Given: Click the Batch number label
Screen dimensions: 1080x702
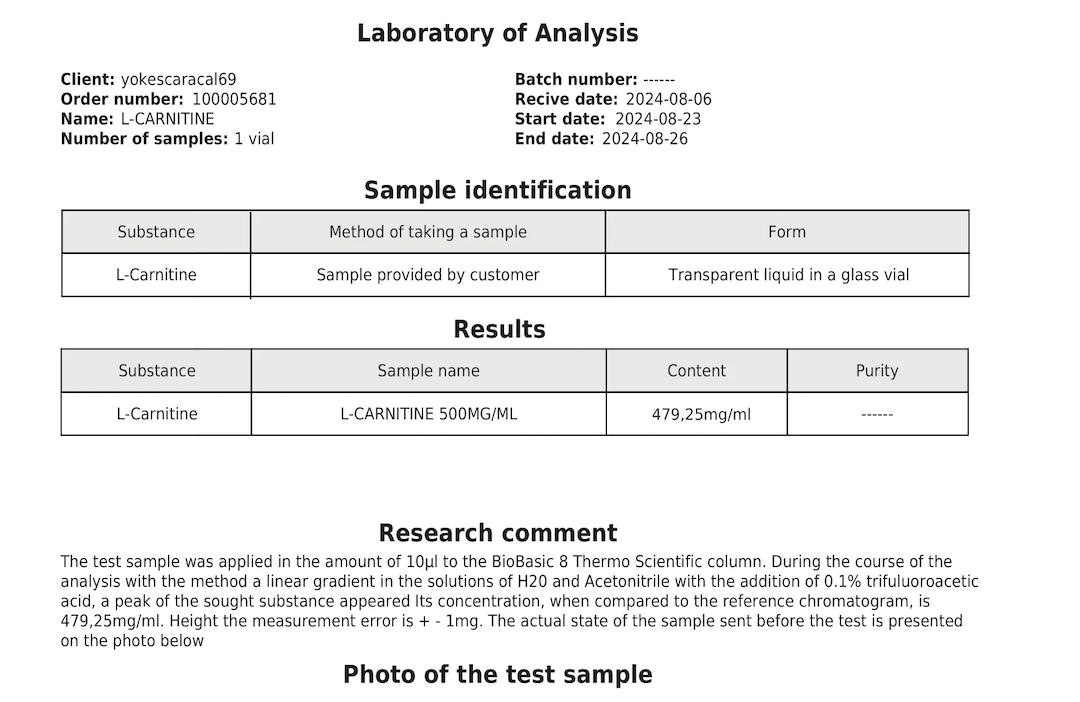Looking at the screenshot, I should [576, 79].
